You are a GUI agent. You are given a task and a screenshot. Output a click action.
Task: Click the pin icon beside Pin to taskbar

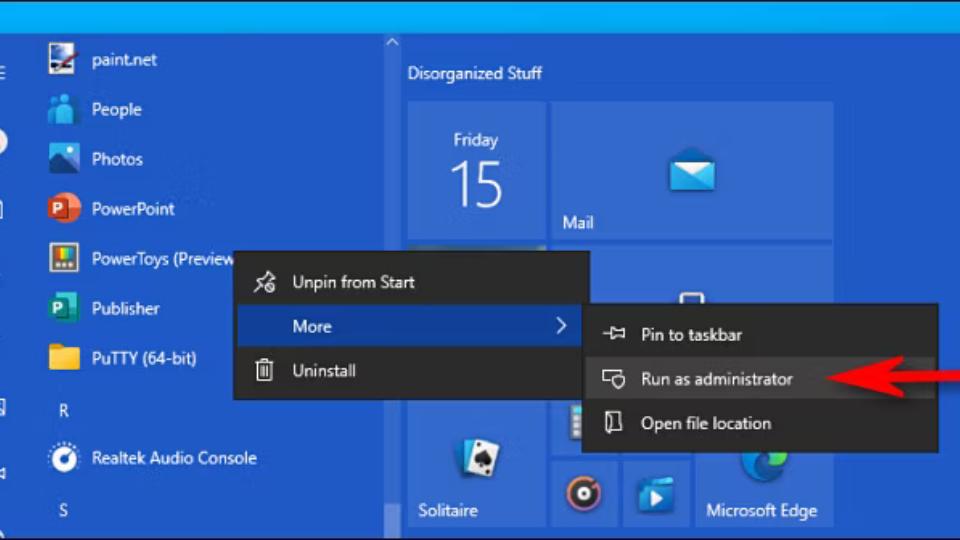[x=614, y=334]
